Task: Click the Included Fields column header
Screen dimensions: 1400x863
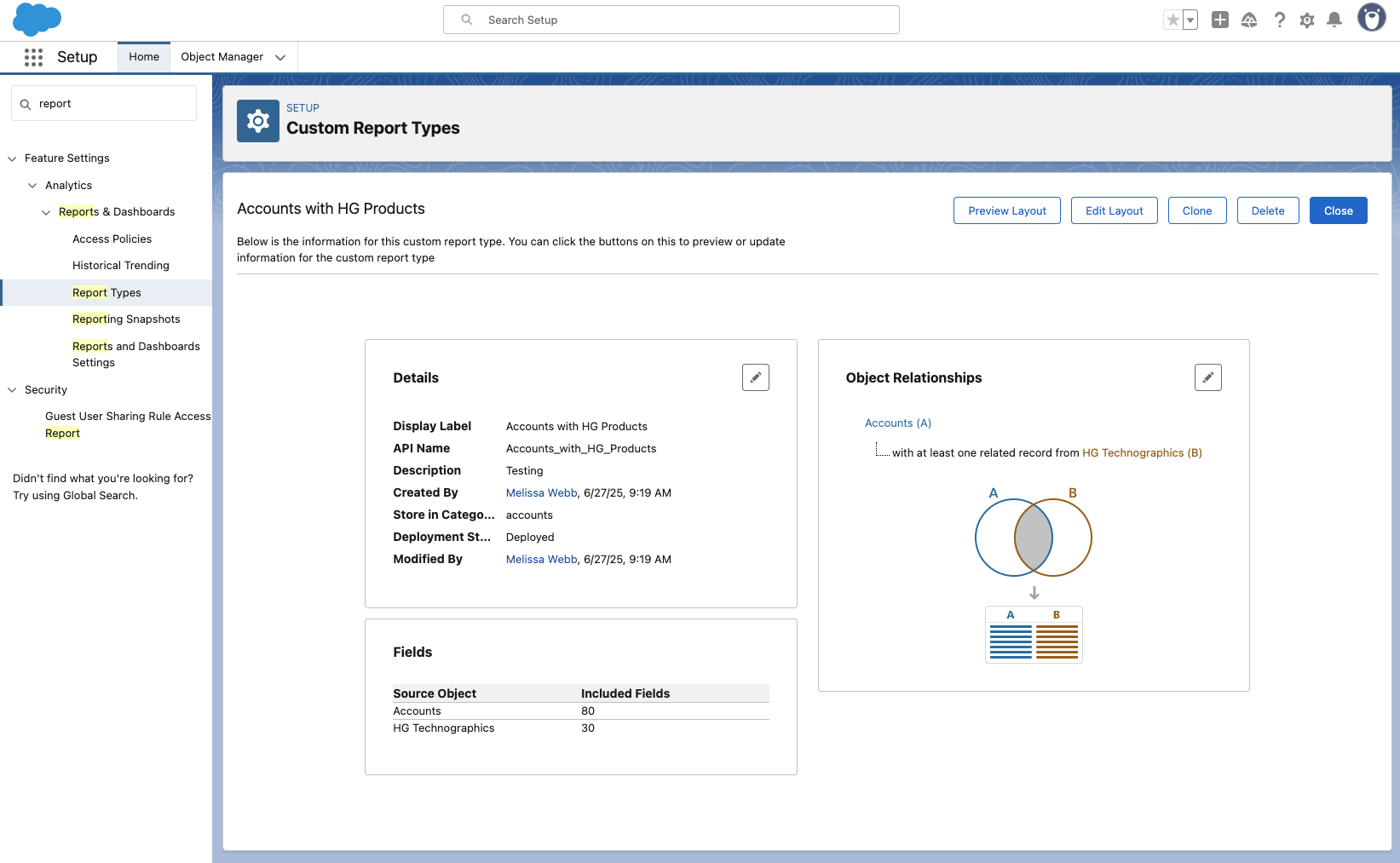Action: 625,693
